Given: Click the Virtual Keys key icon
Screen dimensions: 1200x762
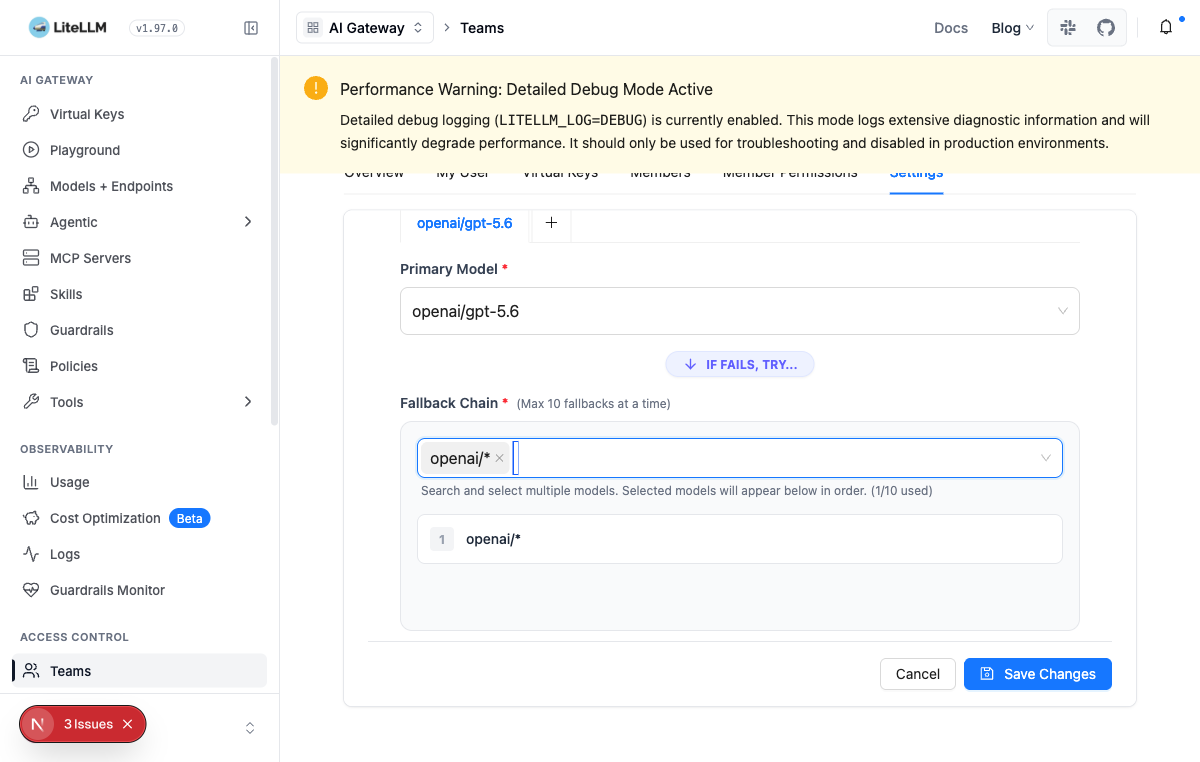Looking at the screenshot, I should pyautogui.click(x=31, y=114).
